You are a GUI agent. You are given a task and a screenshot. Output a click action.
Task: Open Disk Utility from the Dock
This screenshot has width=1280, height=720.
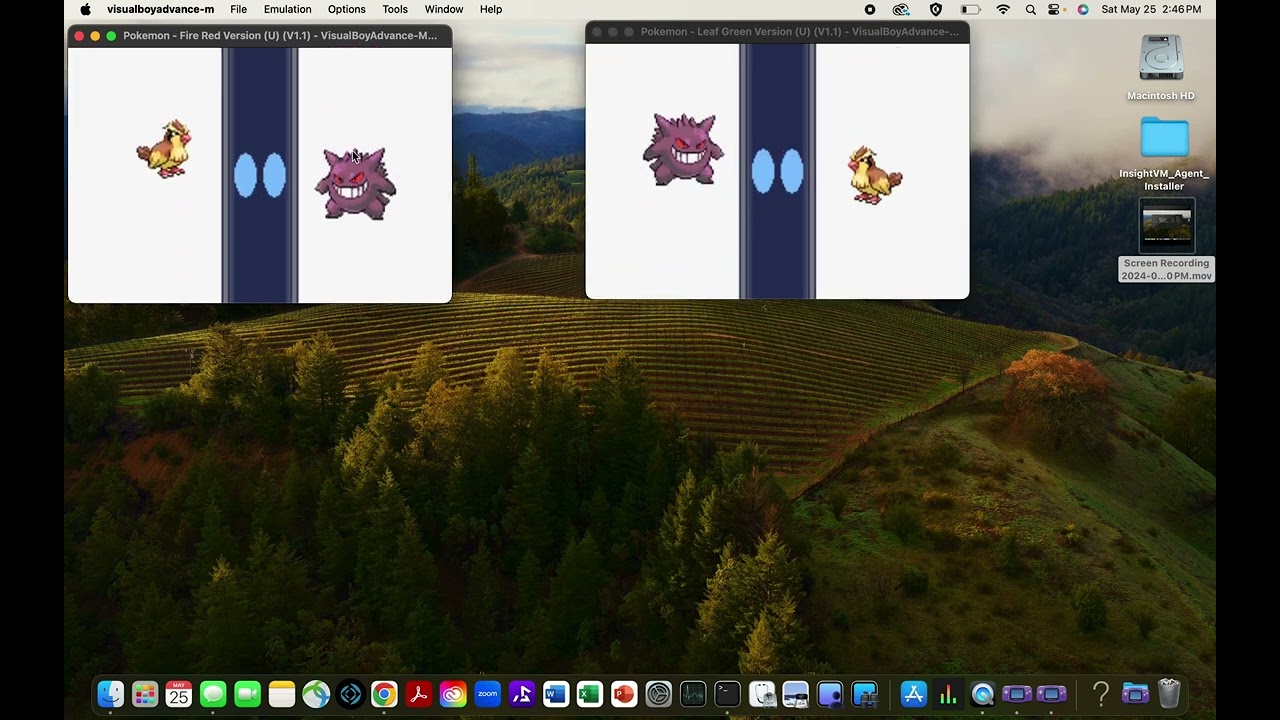click(x=762, y=694)
